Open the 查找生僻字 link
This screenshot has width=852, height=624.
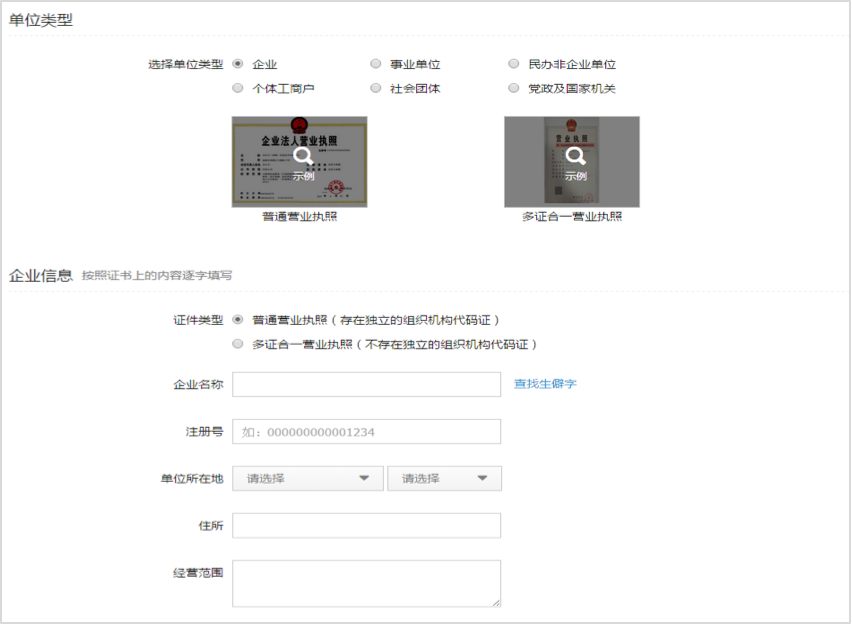[x=545, y=384]
